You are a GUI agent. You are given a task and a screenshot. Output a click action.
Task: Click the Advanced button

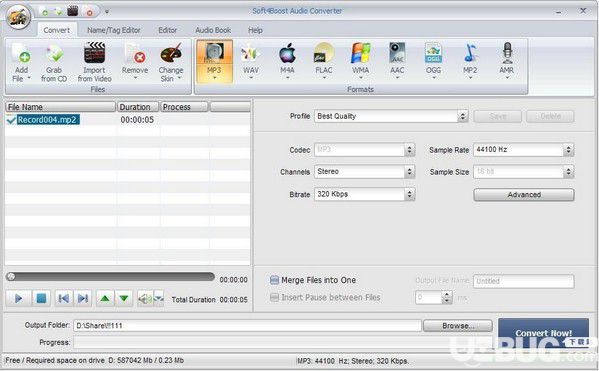524,194
